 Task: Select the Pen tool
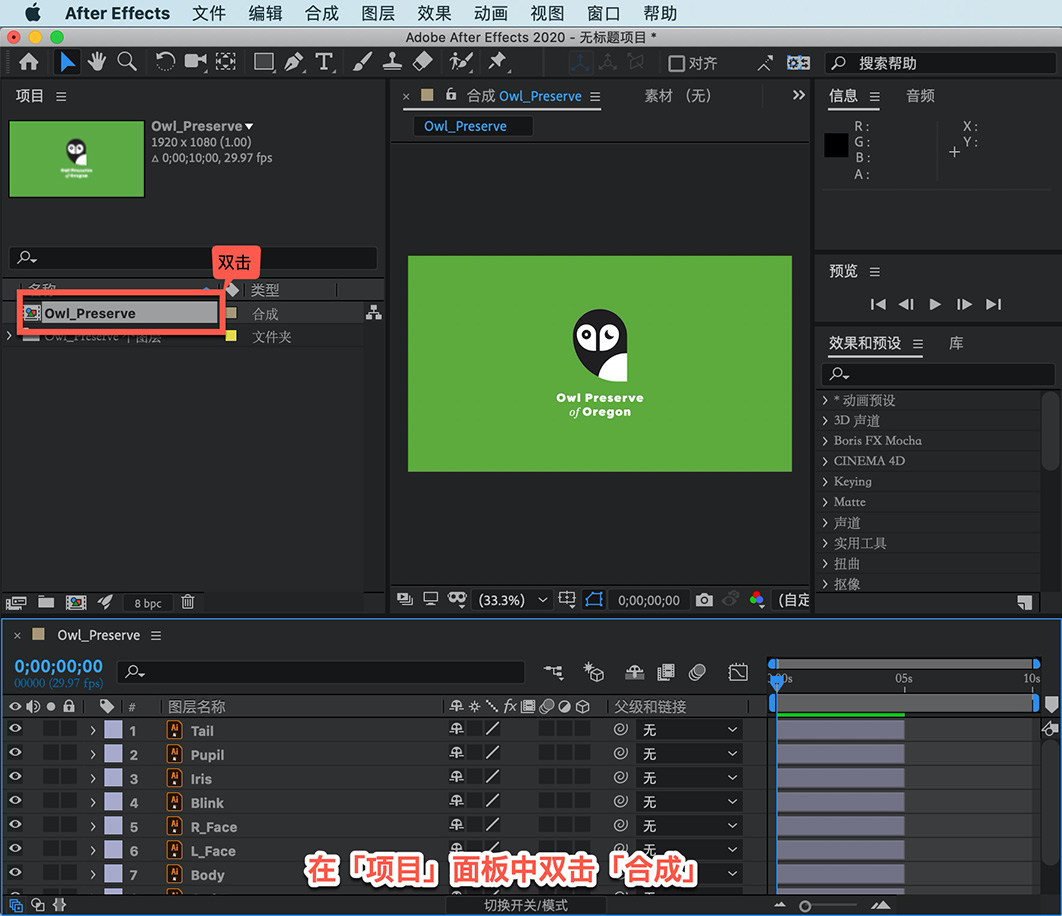pyautogui.click(x=294, y=62)
